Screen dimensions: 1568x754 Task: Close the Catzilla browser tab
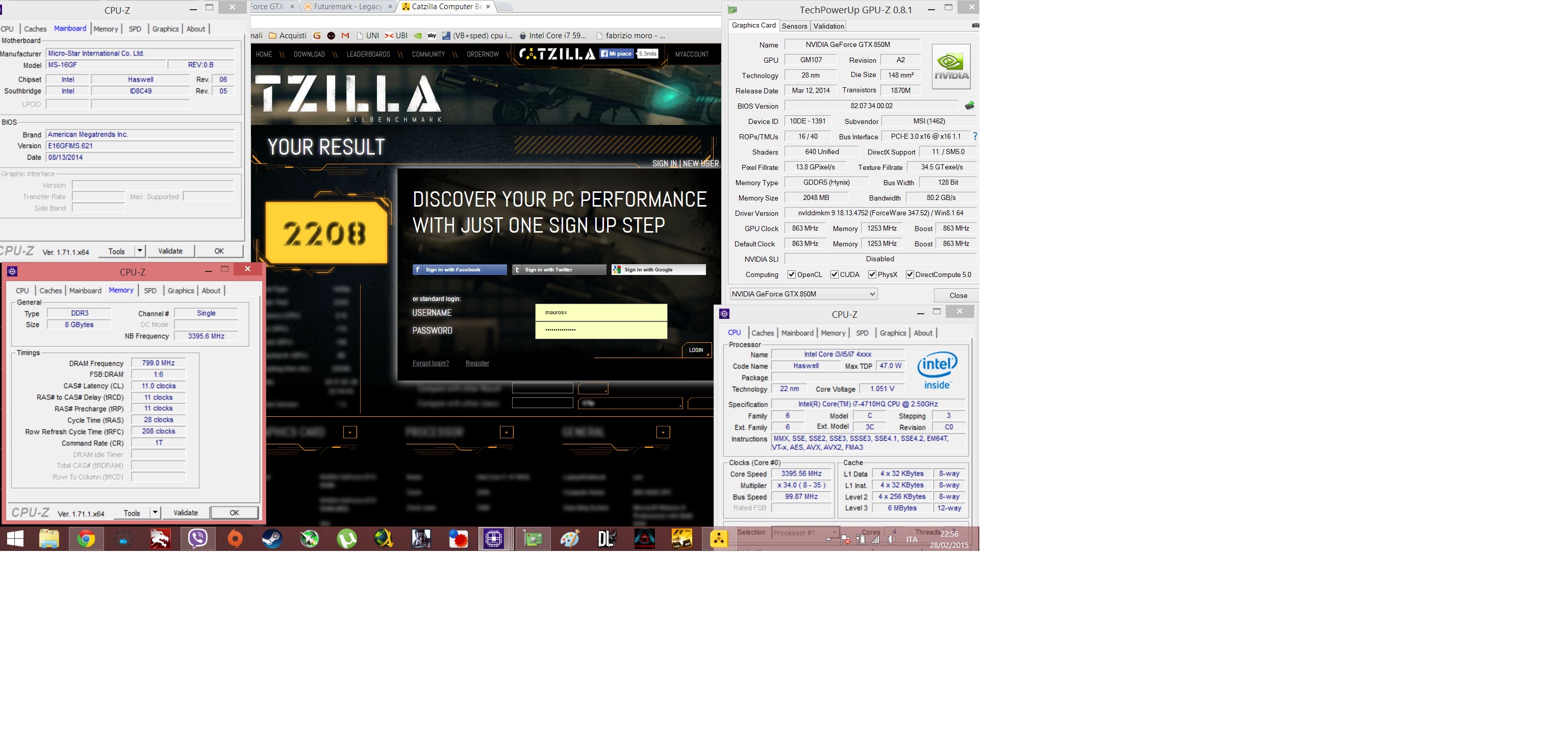pyautogui.click(x=488, y=7)
